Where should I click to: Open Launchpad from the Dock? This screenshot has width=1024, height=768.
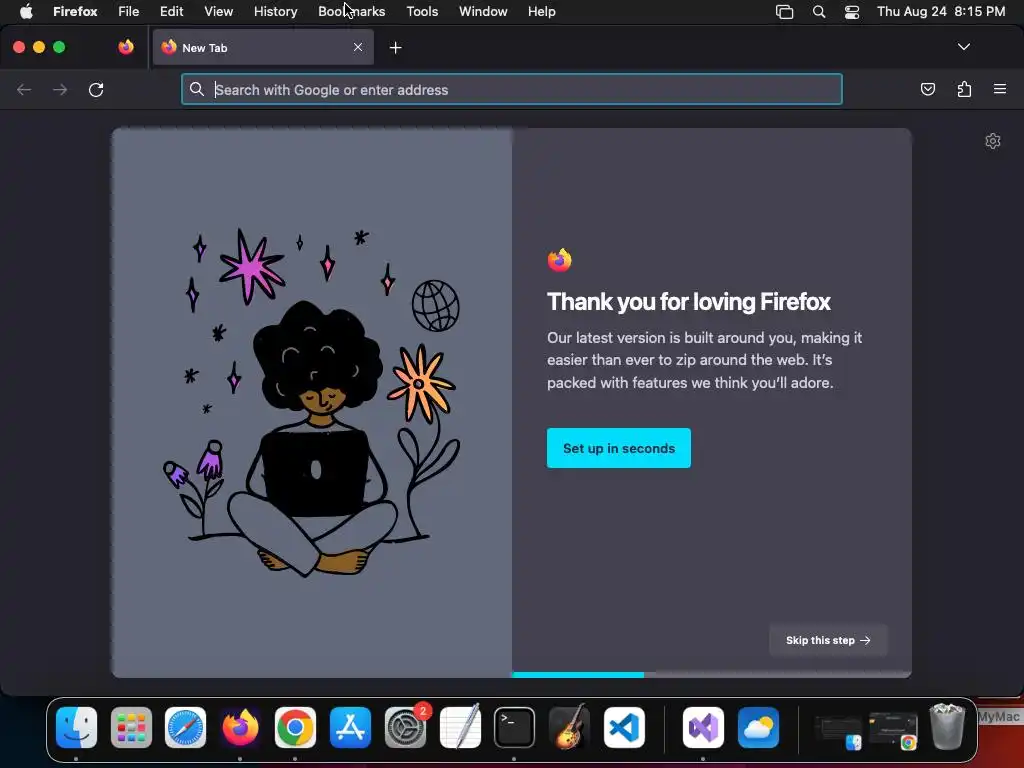coord(131,727)
